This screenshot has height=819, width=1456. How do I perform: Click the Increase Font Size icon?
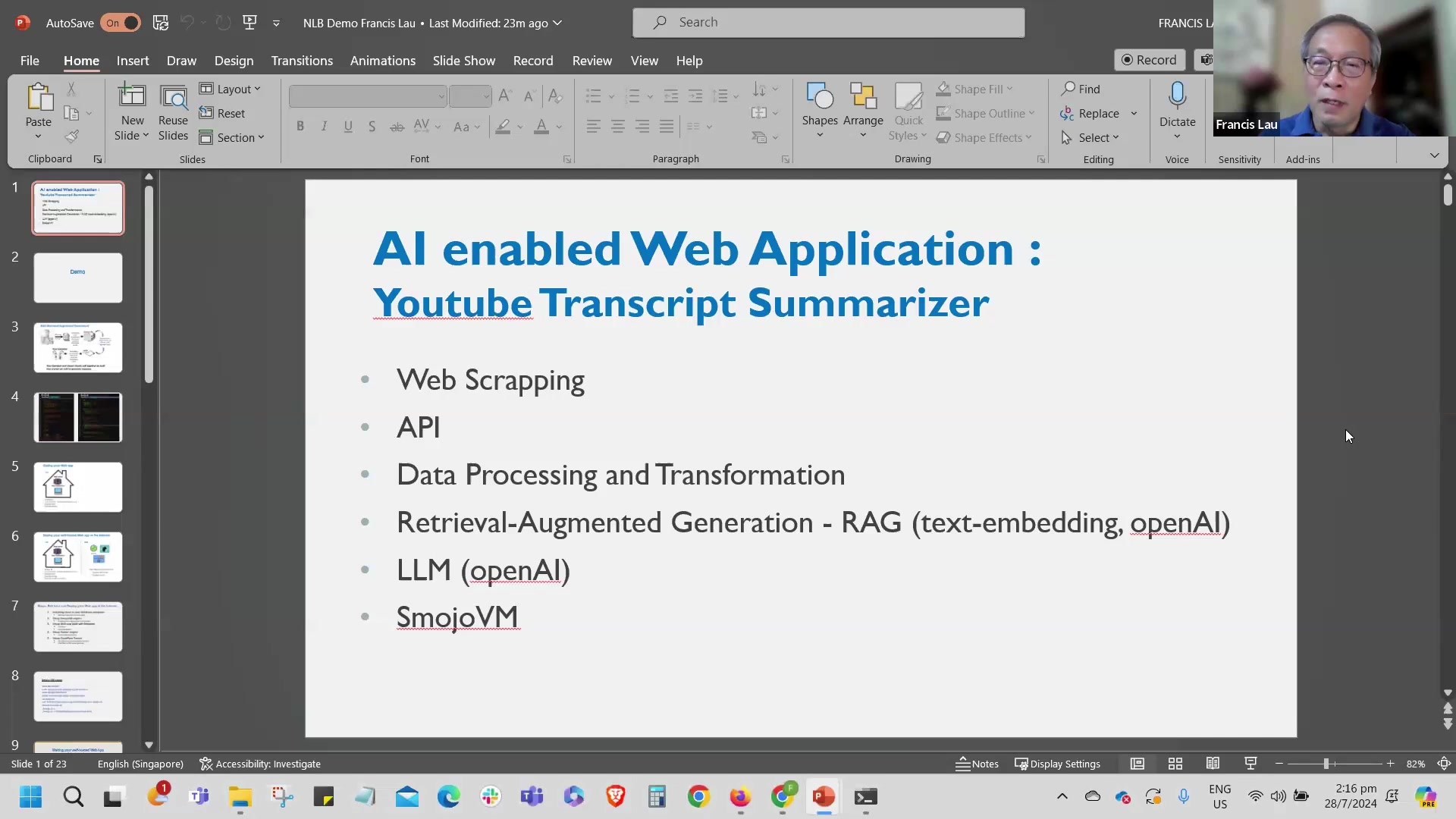505,96
